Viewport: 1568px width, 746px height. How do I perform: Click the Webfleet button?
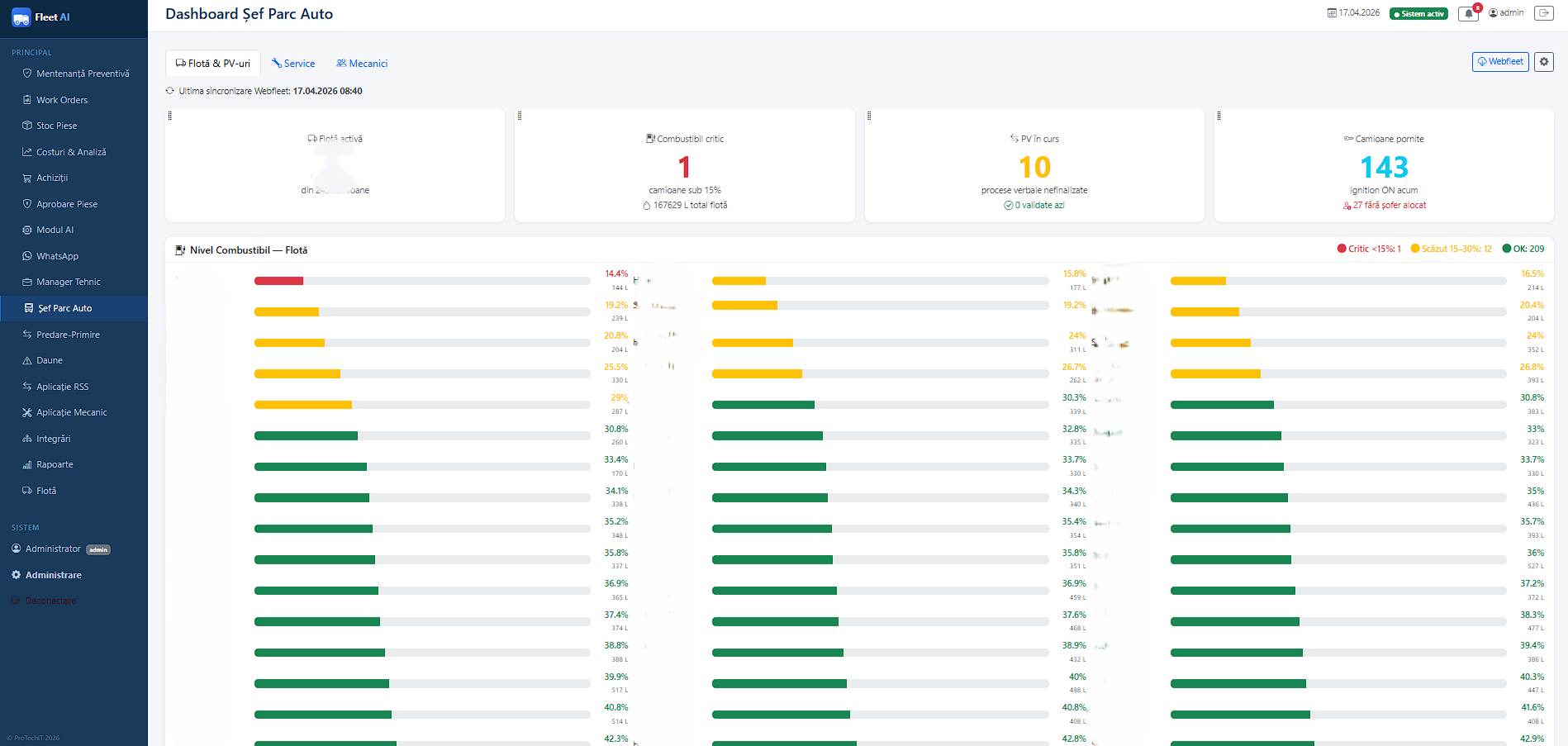pos(1500,62)
